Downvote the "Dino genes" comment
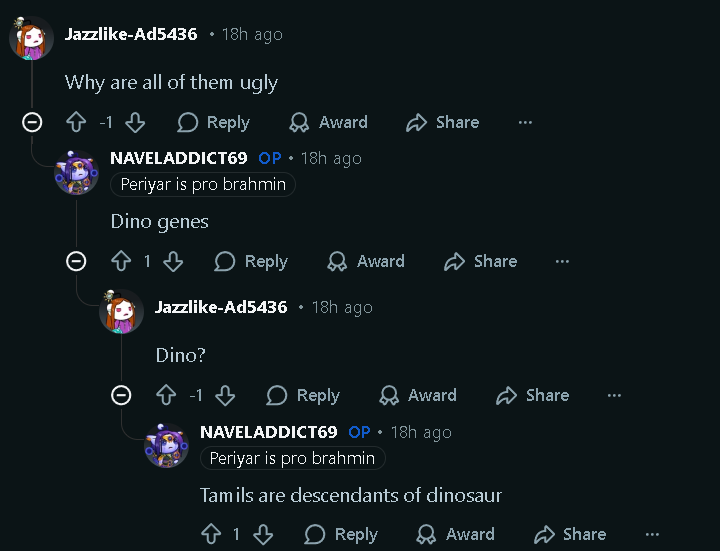 pyautogui.click(x=173, y=261)
